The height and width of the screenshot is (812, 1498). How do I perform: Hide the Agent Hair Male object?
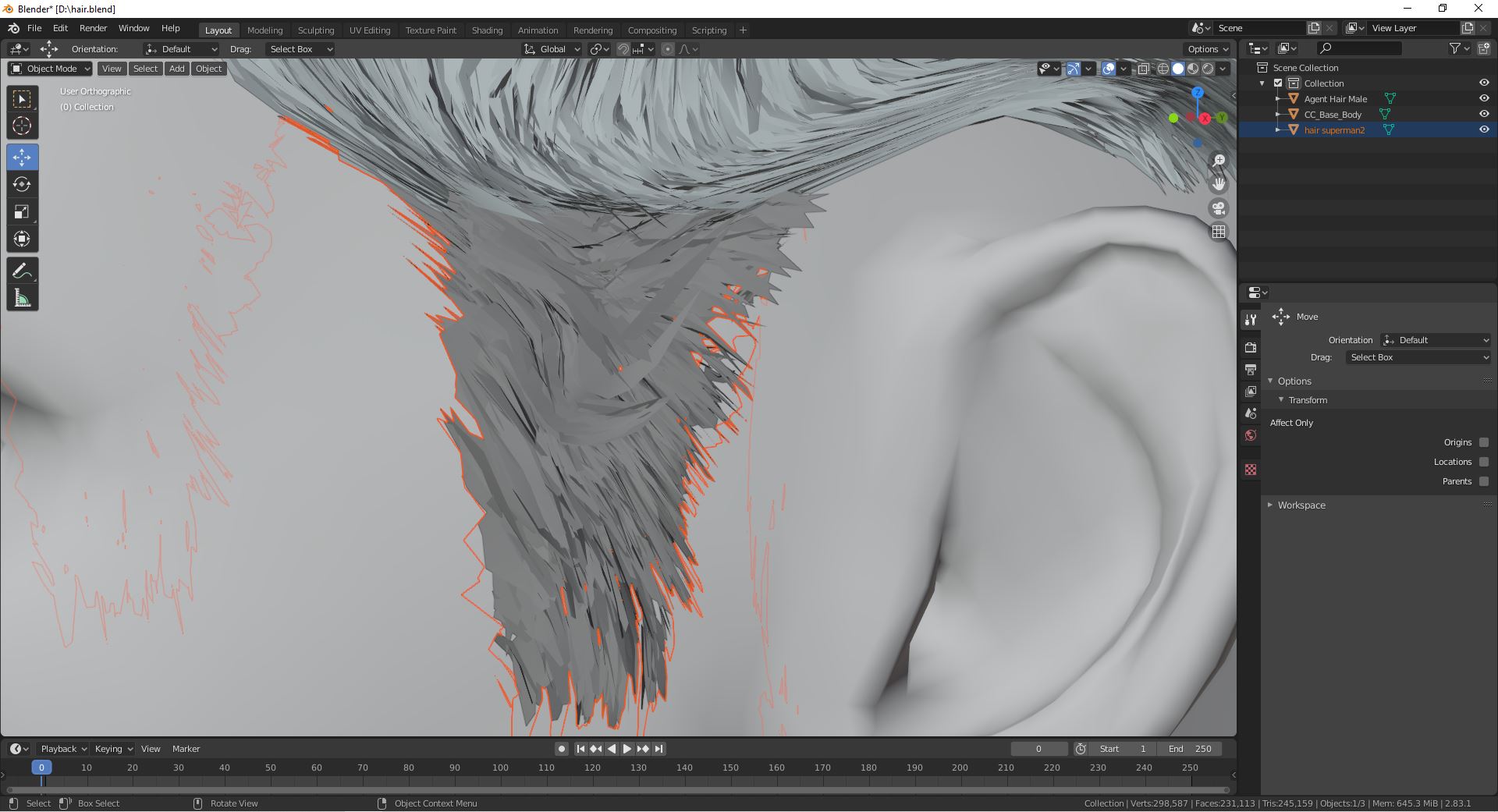click(x=1484, y=99)
